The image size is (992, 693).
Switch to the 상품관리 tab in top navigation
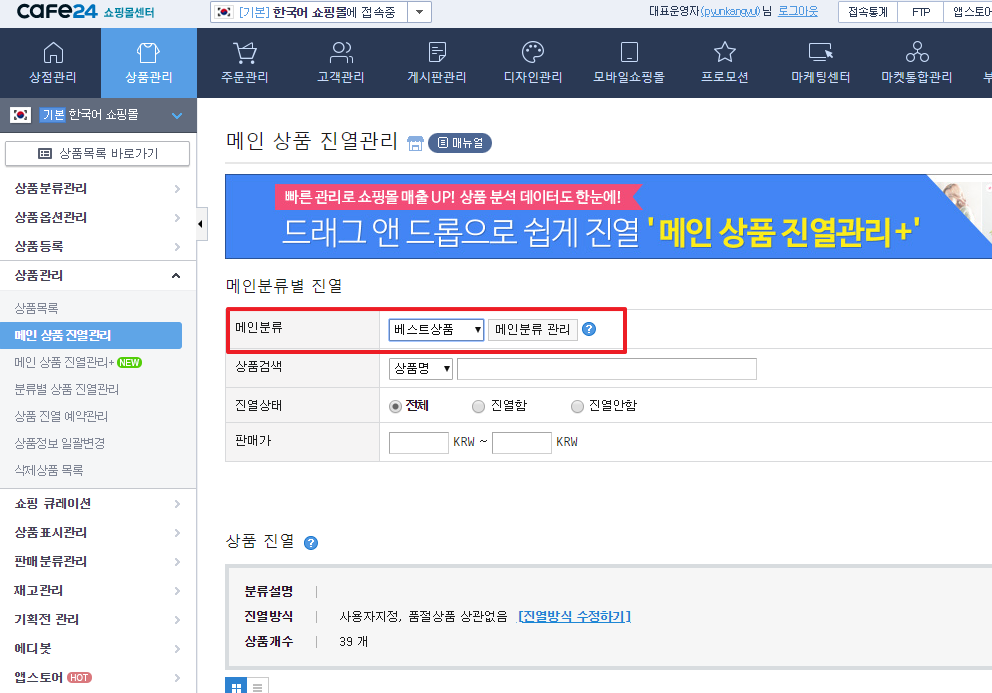coord(148,62)
